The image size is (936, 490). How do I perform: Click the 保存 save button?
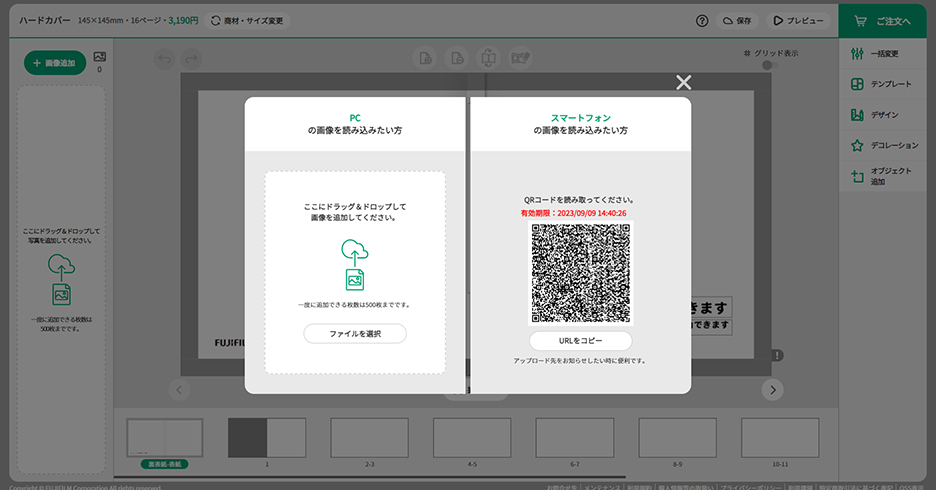[737, 21]
